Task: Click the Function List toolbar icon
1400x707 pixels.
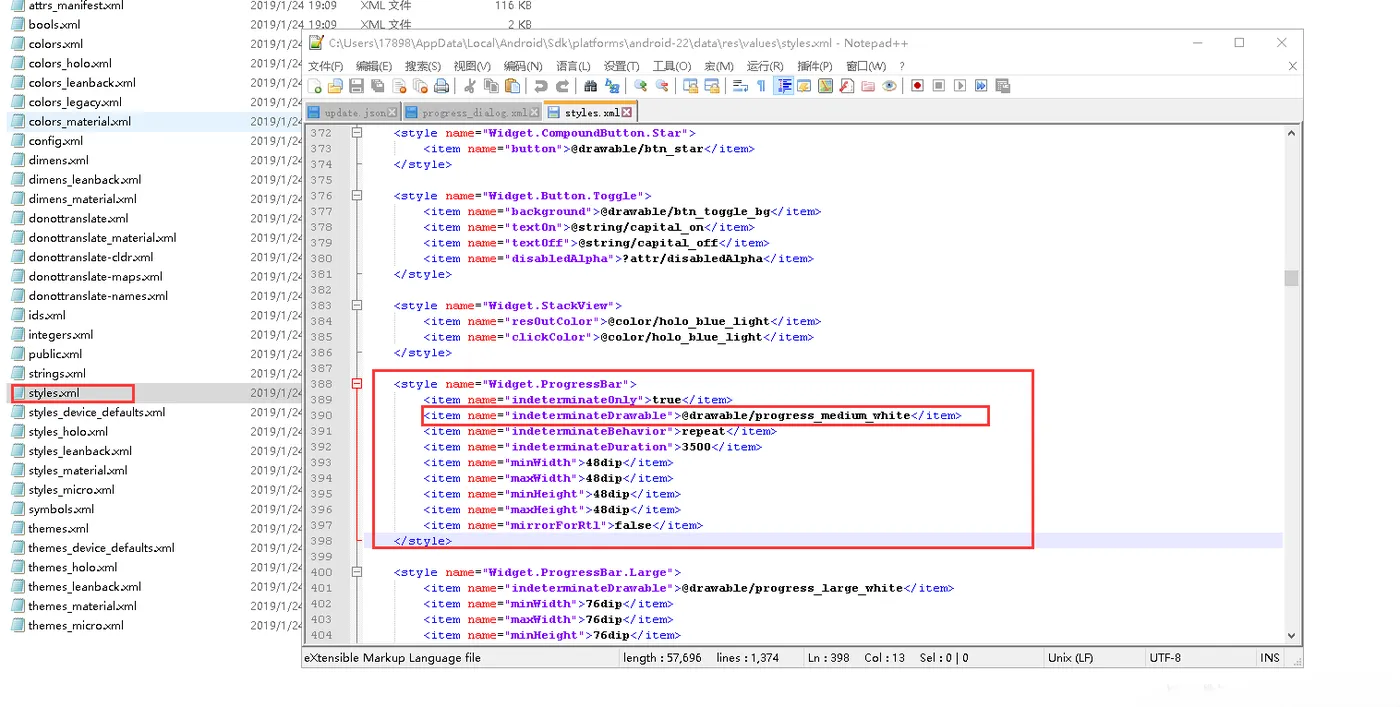Action: click(846, 86)
